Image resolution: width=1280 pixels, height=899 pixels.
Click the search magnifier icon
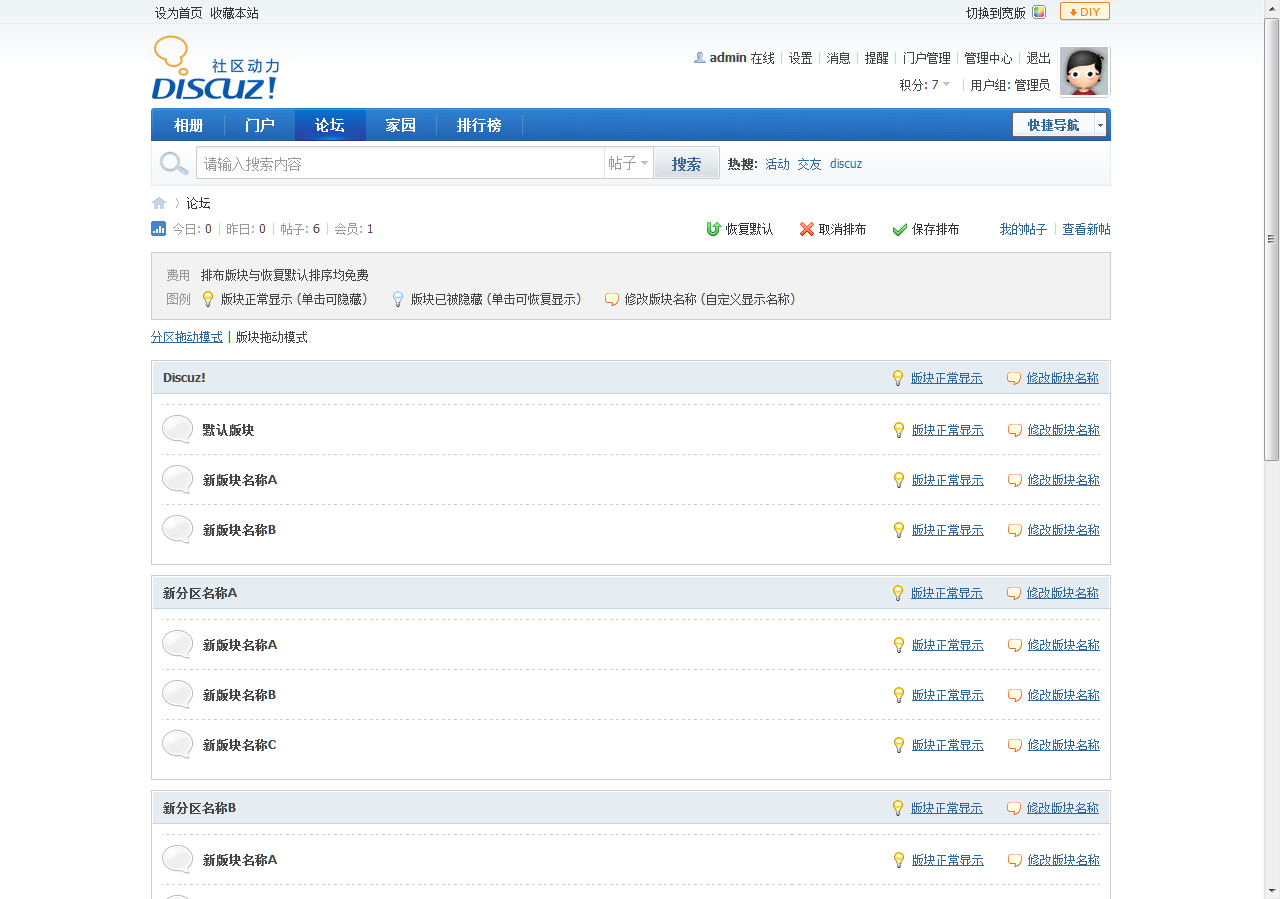[174, 163]
